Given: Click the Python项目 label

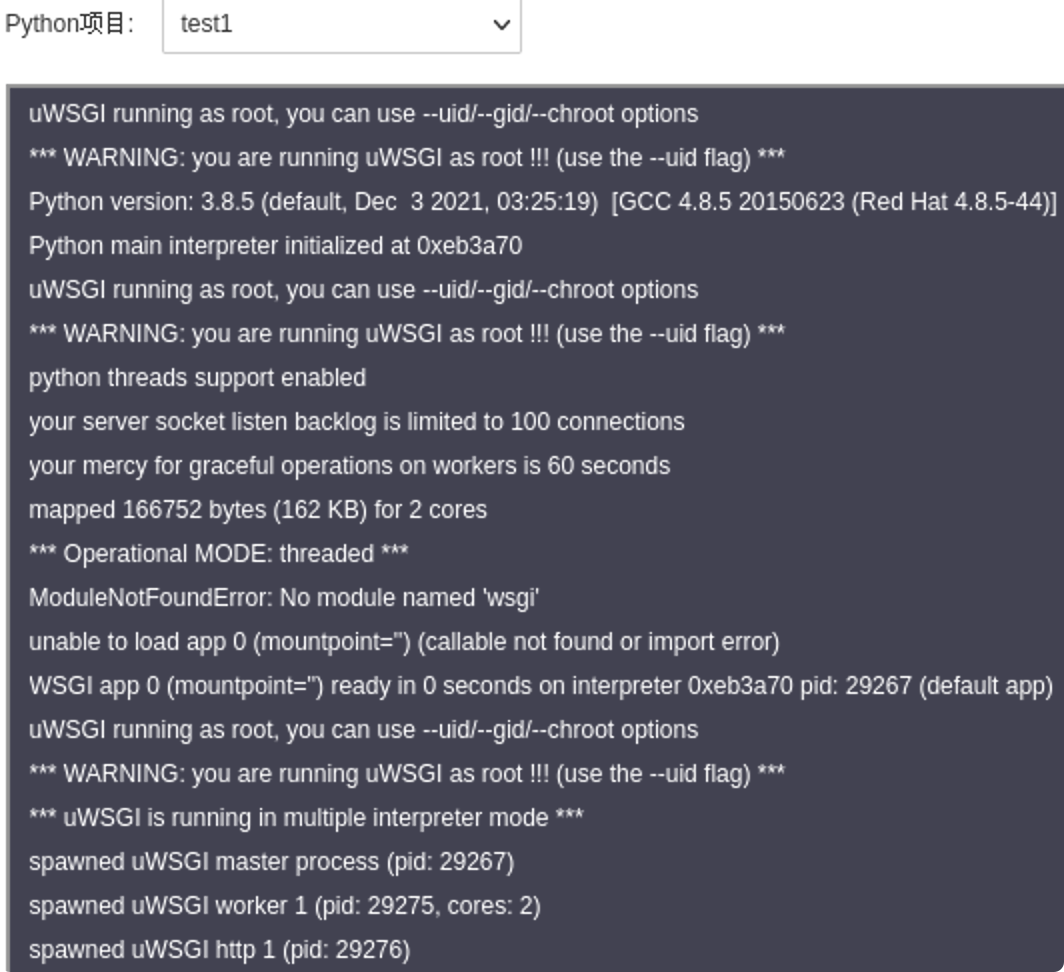Looking at the screenshot, I should coord(69,24).
